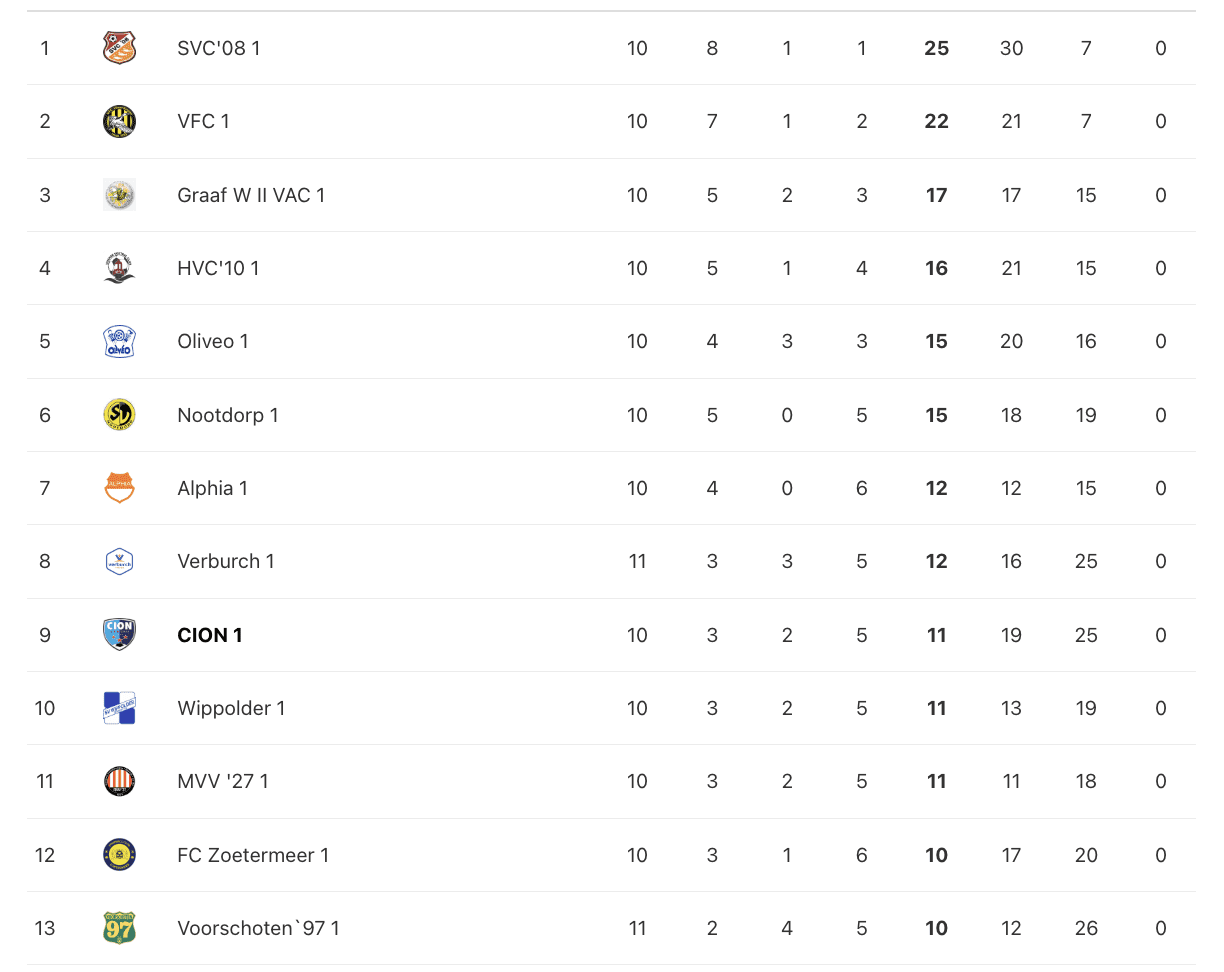Click the Voorschoten`97 1 team name
Screen dimensions: 1224x972
(x=258, y=928)
